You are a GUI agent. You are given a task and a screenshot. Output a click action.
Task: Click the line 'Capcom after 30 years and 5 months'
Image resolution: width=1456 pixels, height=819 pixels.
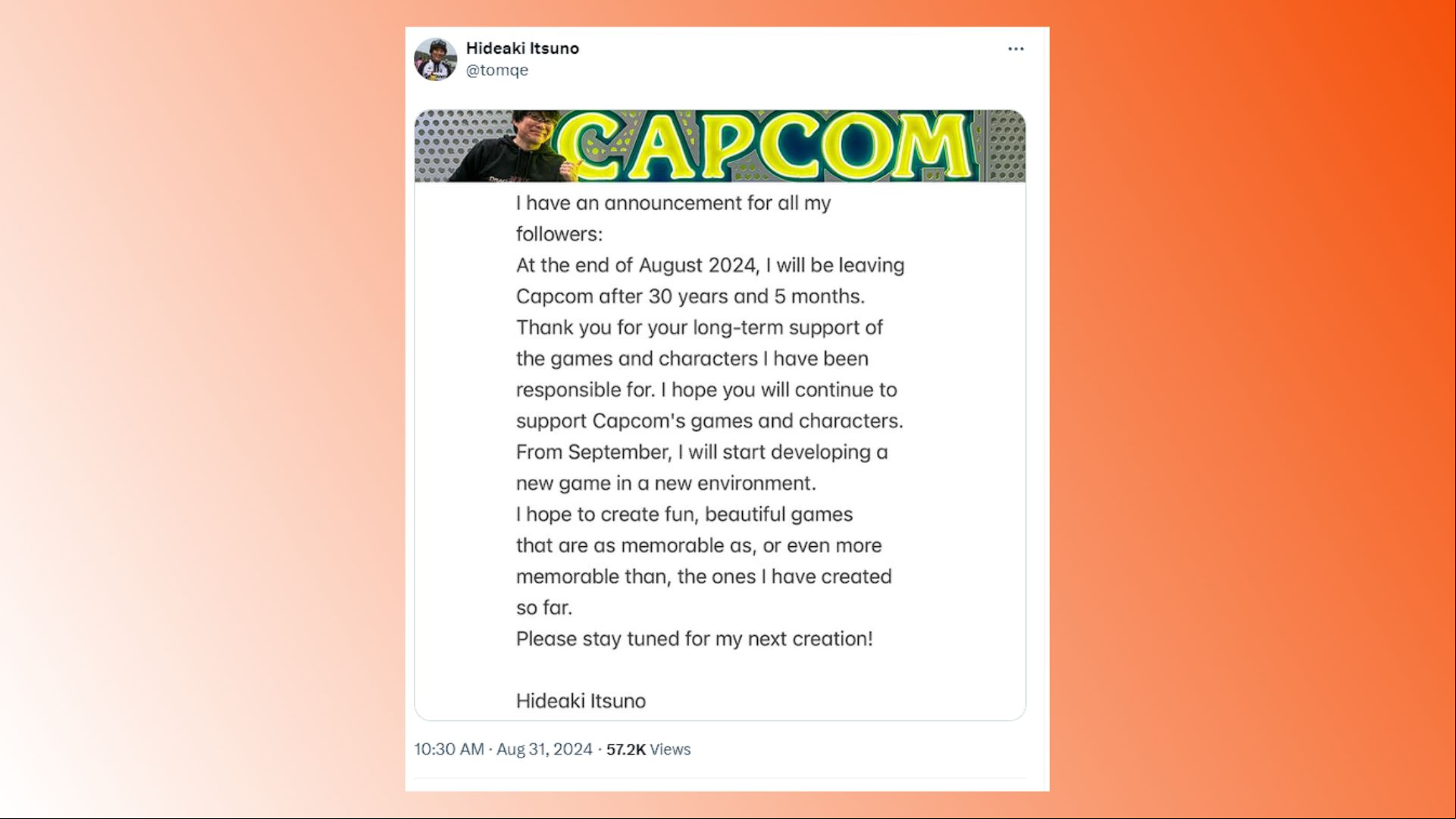click(690, 296)
